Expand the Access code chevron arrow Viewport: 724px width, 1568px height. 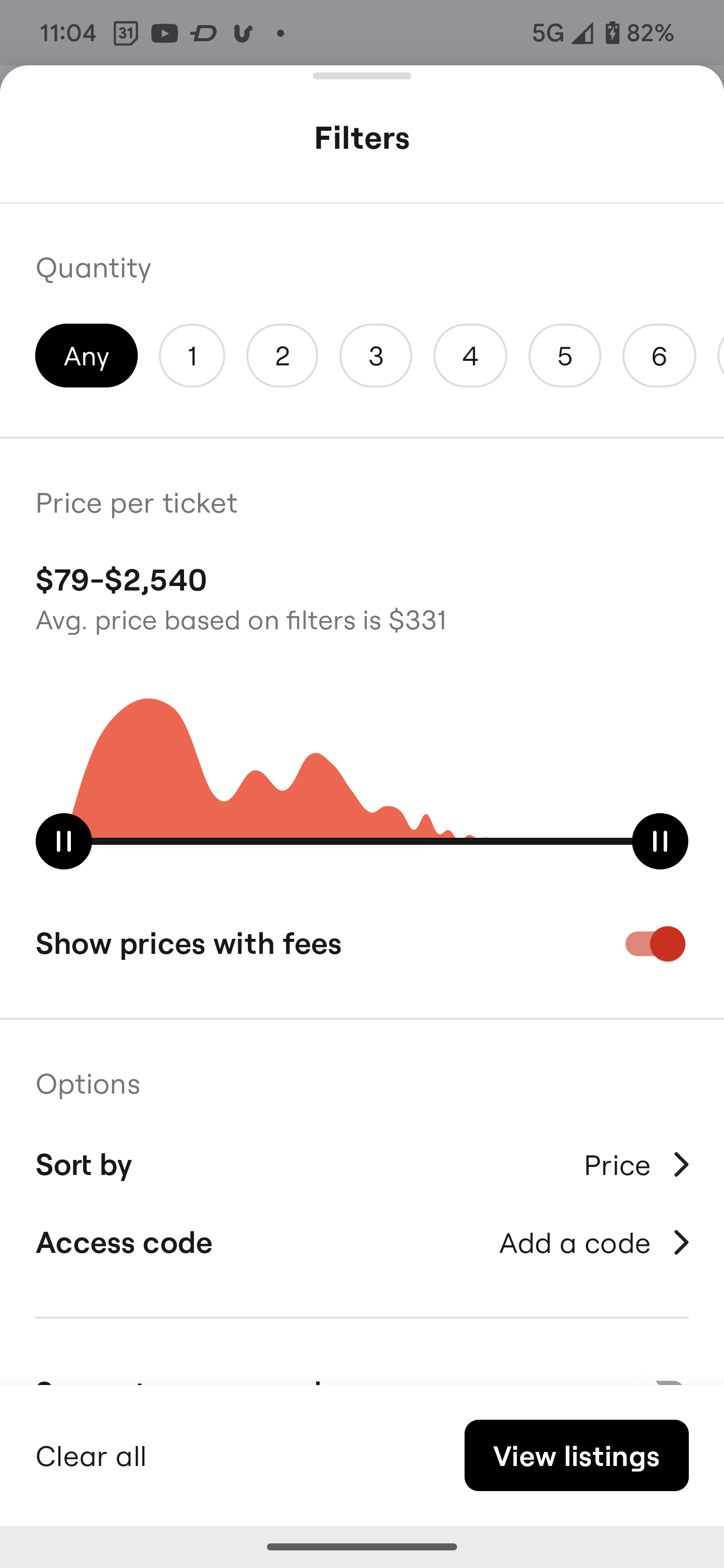681,1243
